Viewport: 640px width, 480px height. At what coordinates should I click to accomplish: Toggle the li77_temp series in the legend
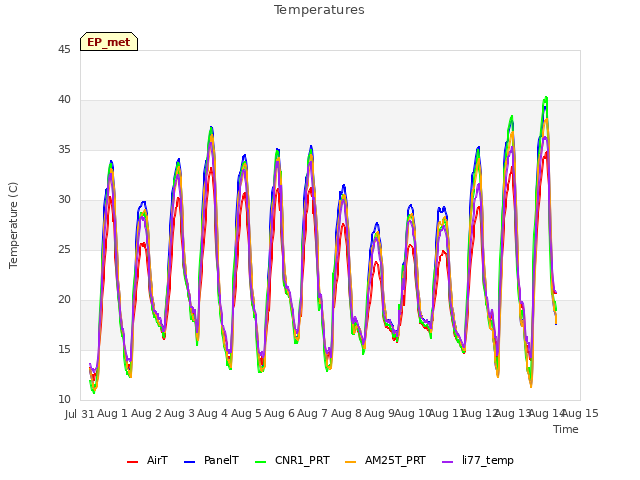(478, 460)
